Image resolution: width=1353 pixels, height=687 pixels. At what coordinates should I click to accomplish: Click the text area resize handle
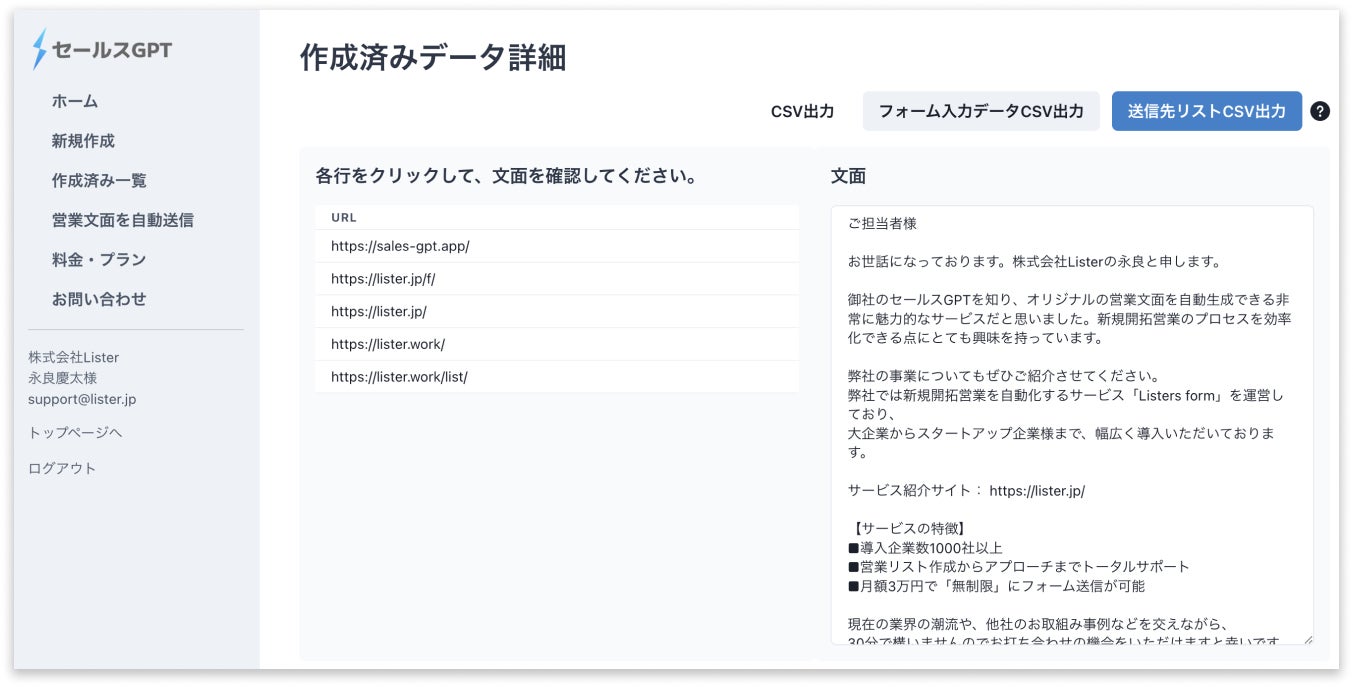[x=1307, y=638]
